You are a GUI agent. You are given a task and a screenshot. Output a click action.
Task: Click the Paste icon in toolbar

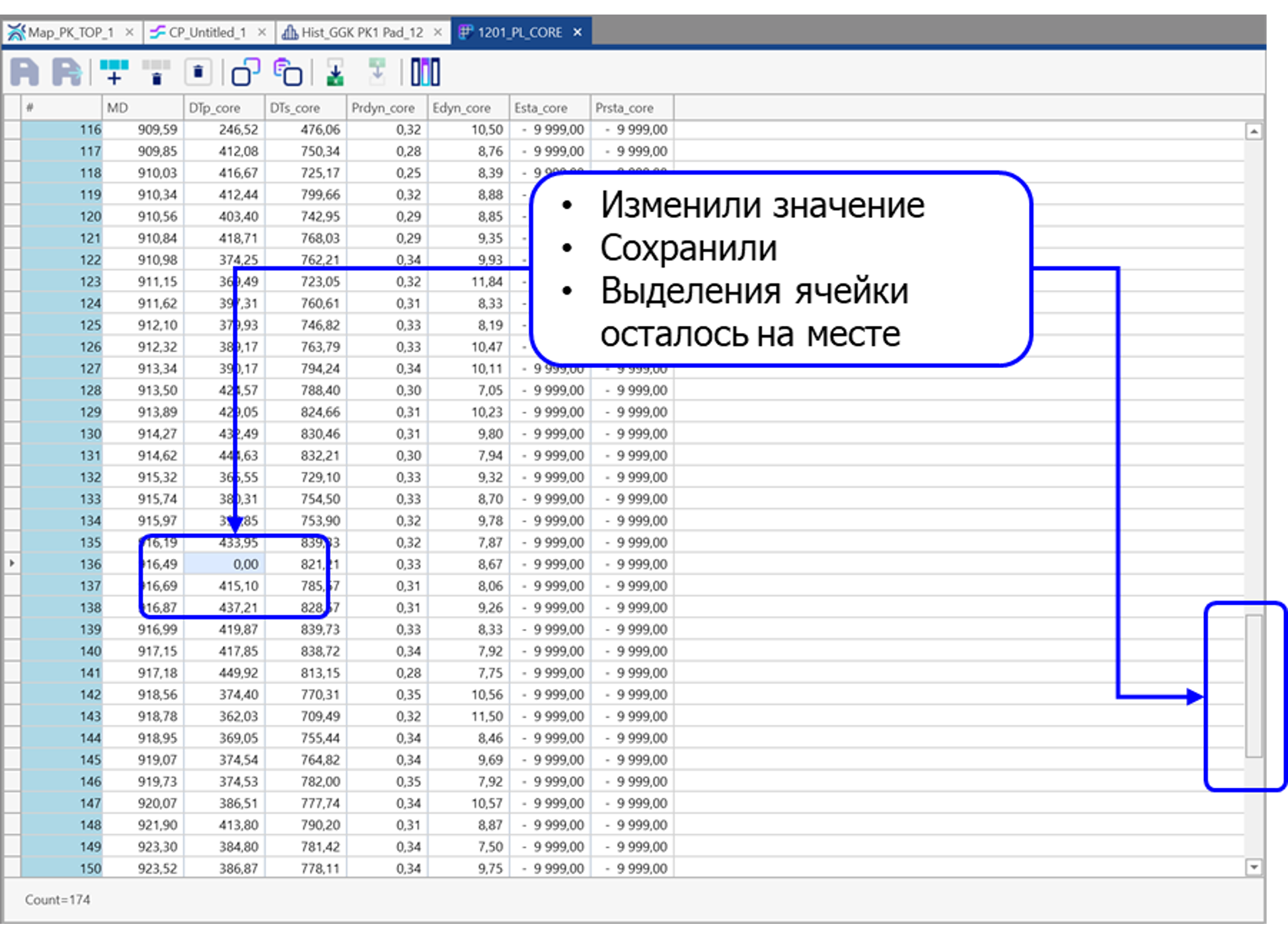pyautogui.click(x=288, y=72)
